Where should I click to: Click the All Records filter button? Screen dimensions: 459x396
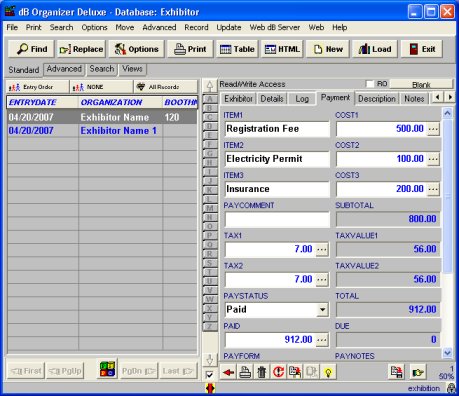point(165,87)
